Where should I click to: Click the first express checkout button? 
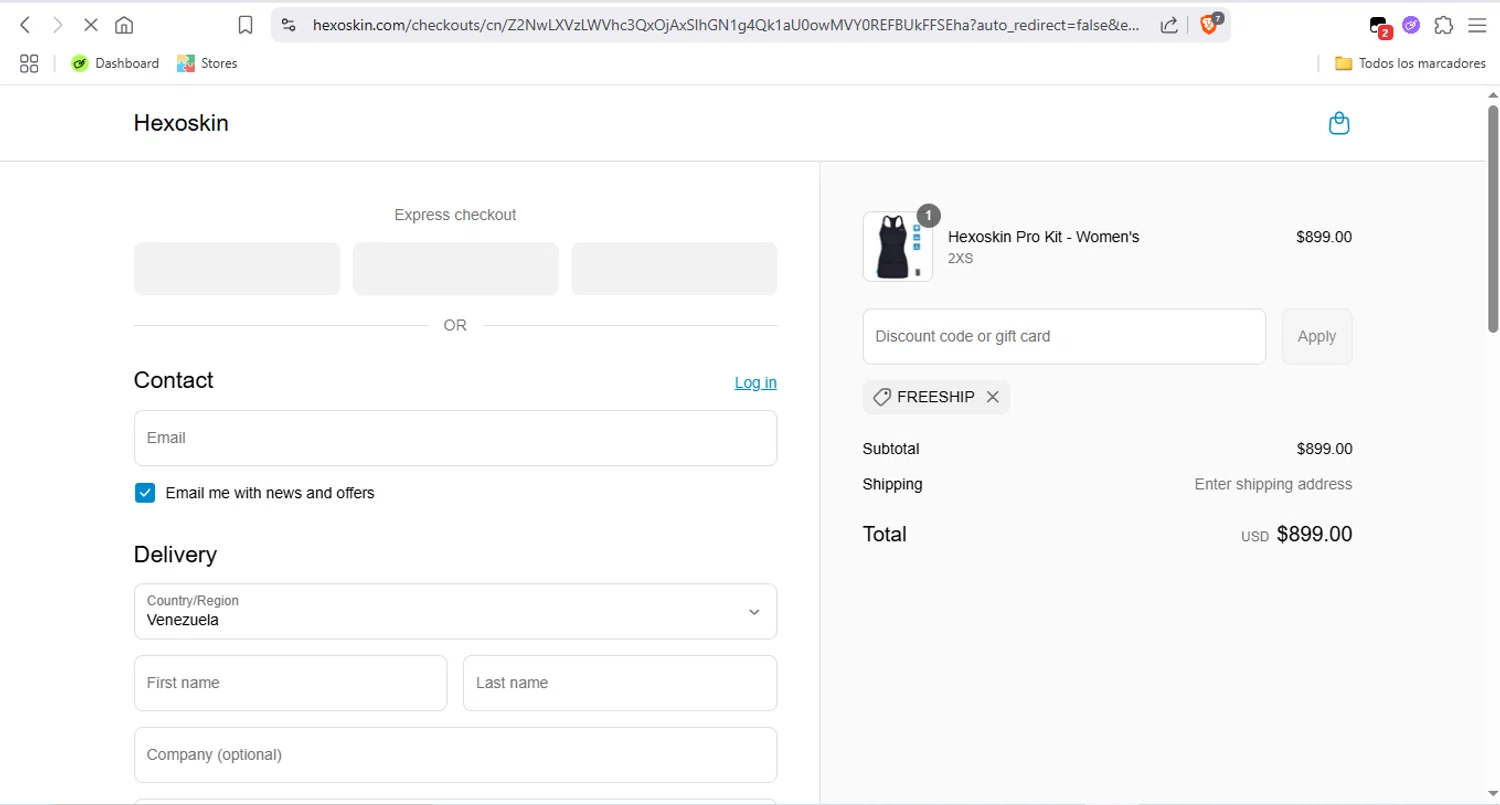(237, 268)
